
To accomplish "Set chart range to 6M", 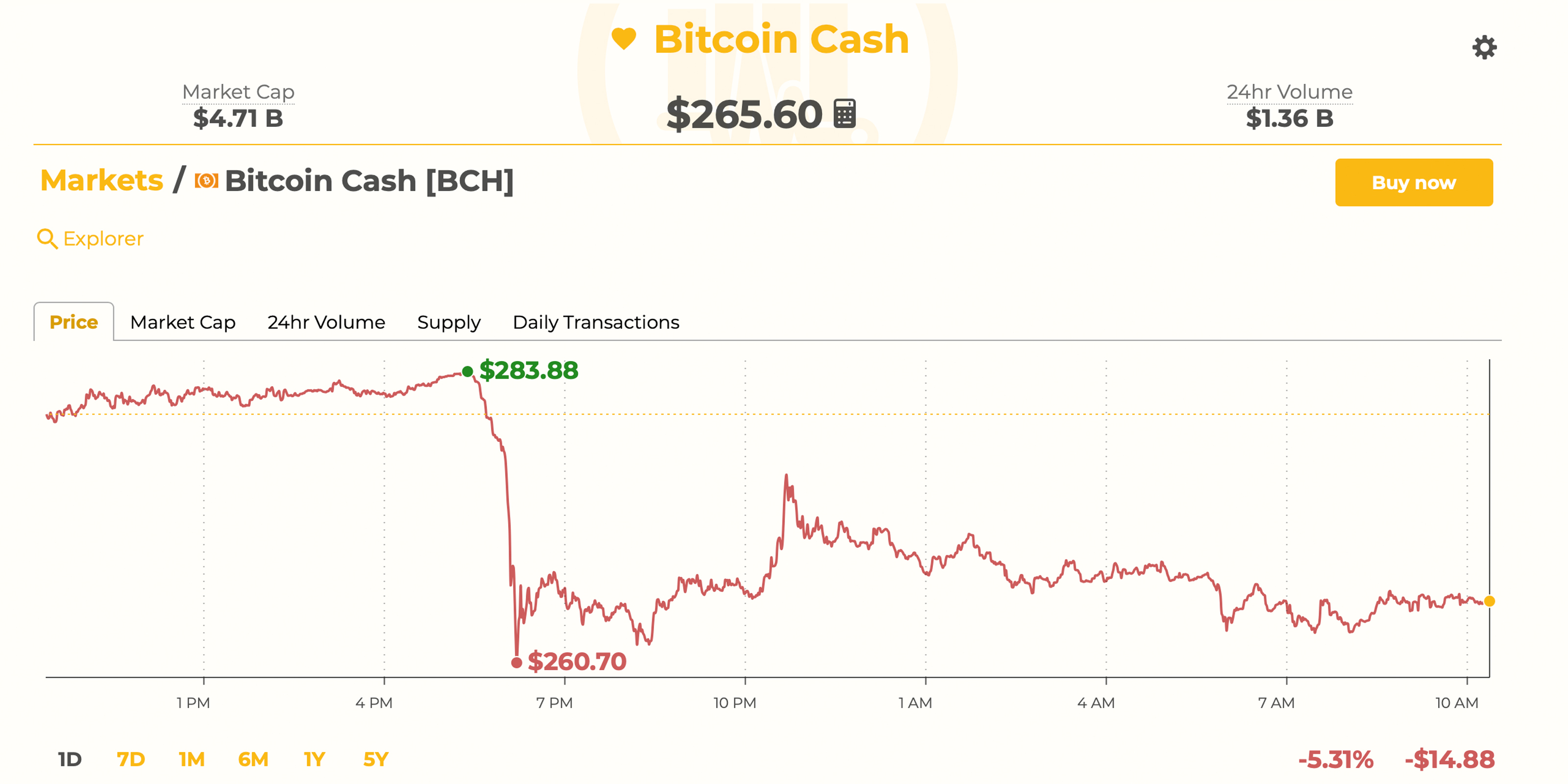I will coord(253,759).
